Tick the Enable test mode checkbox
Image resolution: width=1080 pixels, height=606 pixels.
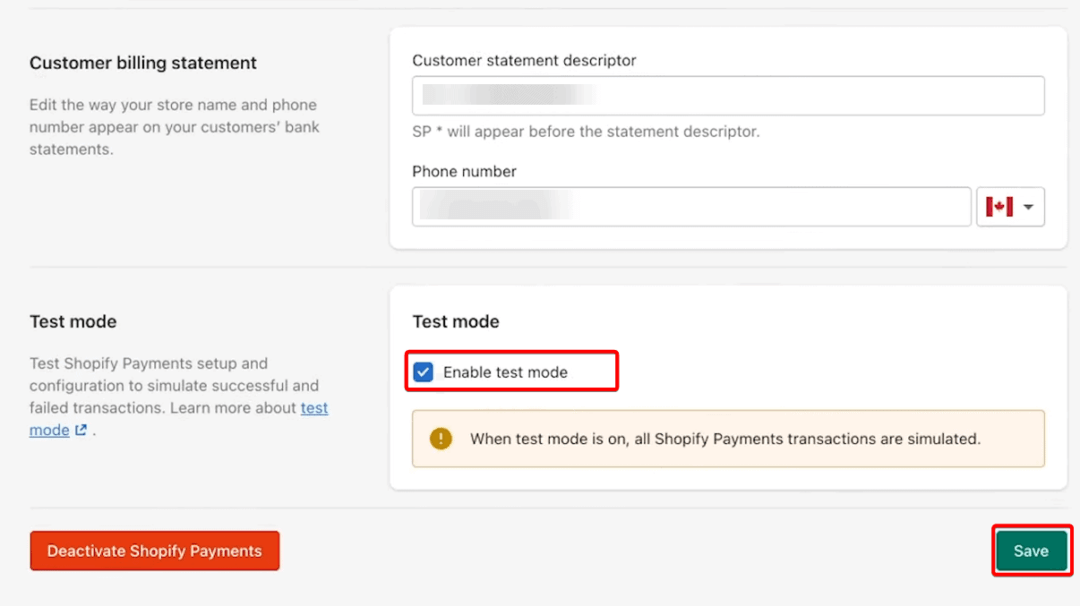424,372
